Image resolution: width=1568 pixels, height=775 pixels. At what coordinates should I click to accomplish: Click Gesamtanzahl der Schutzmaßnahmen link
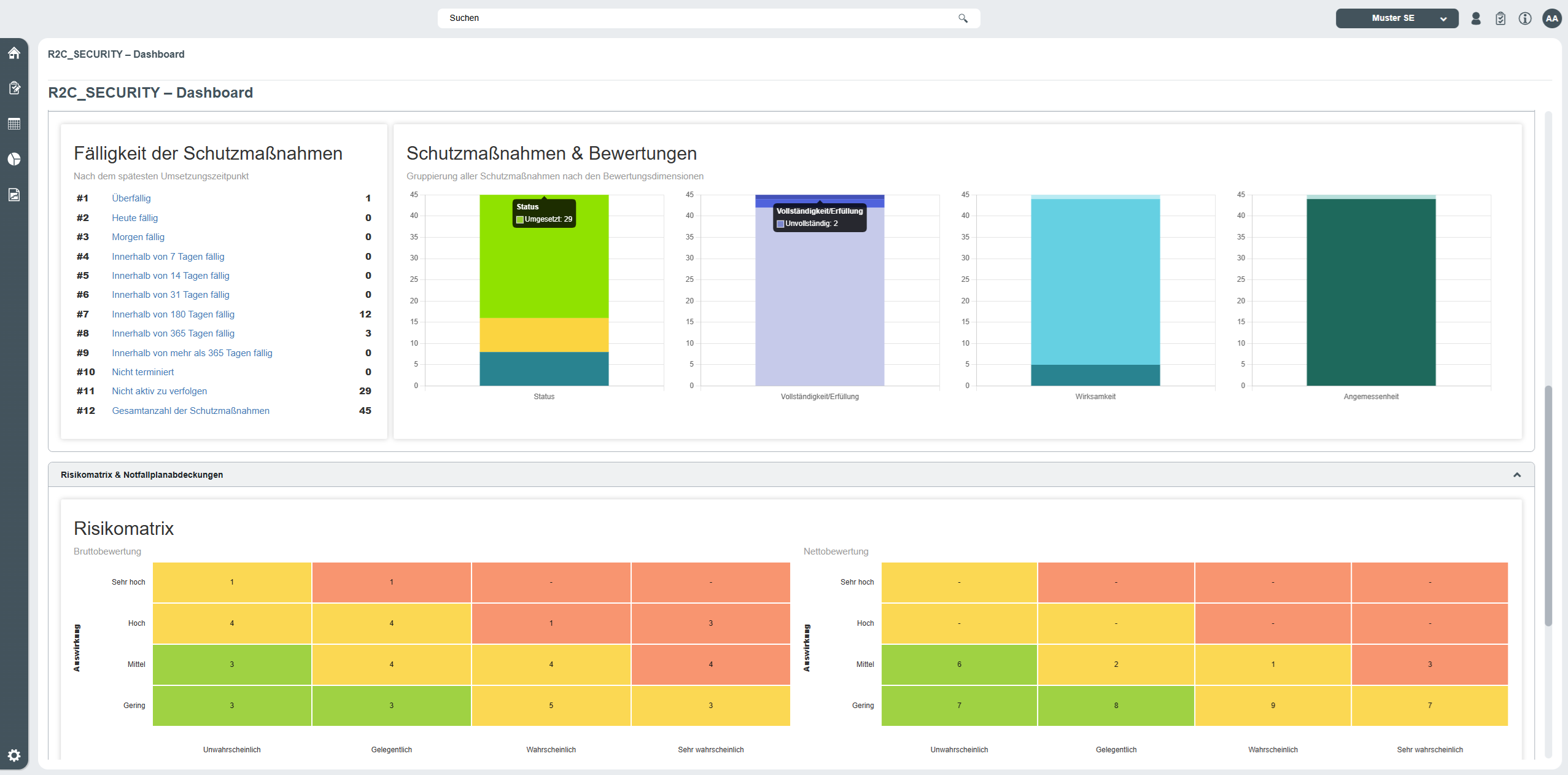tap(190, 411)
